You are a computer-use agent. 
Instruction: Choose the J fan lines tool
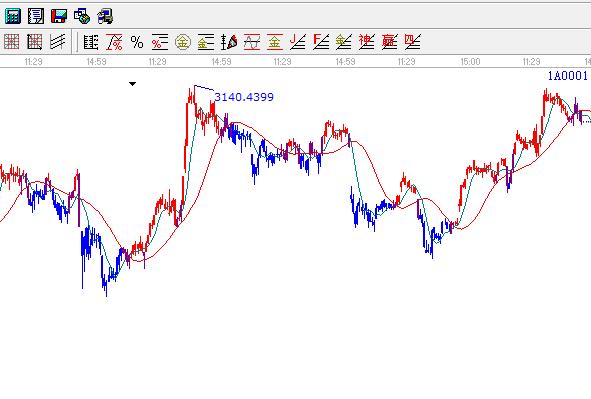(x=298, y=42)
